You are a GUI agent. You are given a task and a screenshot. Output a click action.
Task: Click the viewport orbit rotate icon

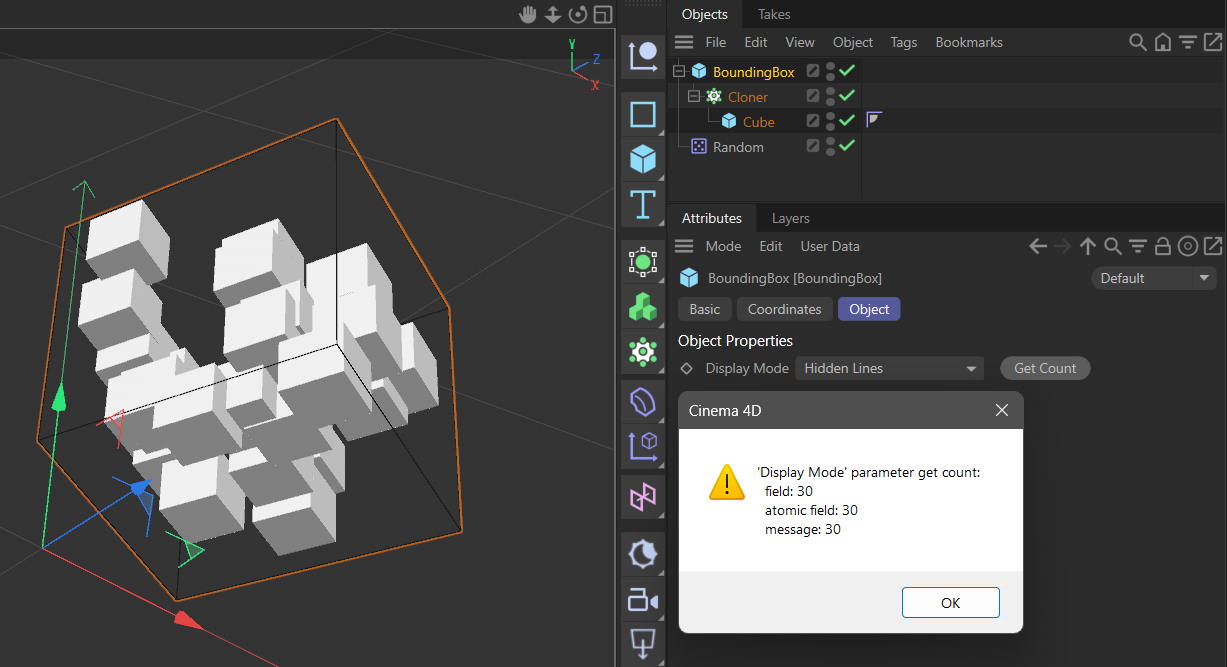pos(577,14)
